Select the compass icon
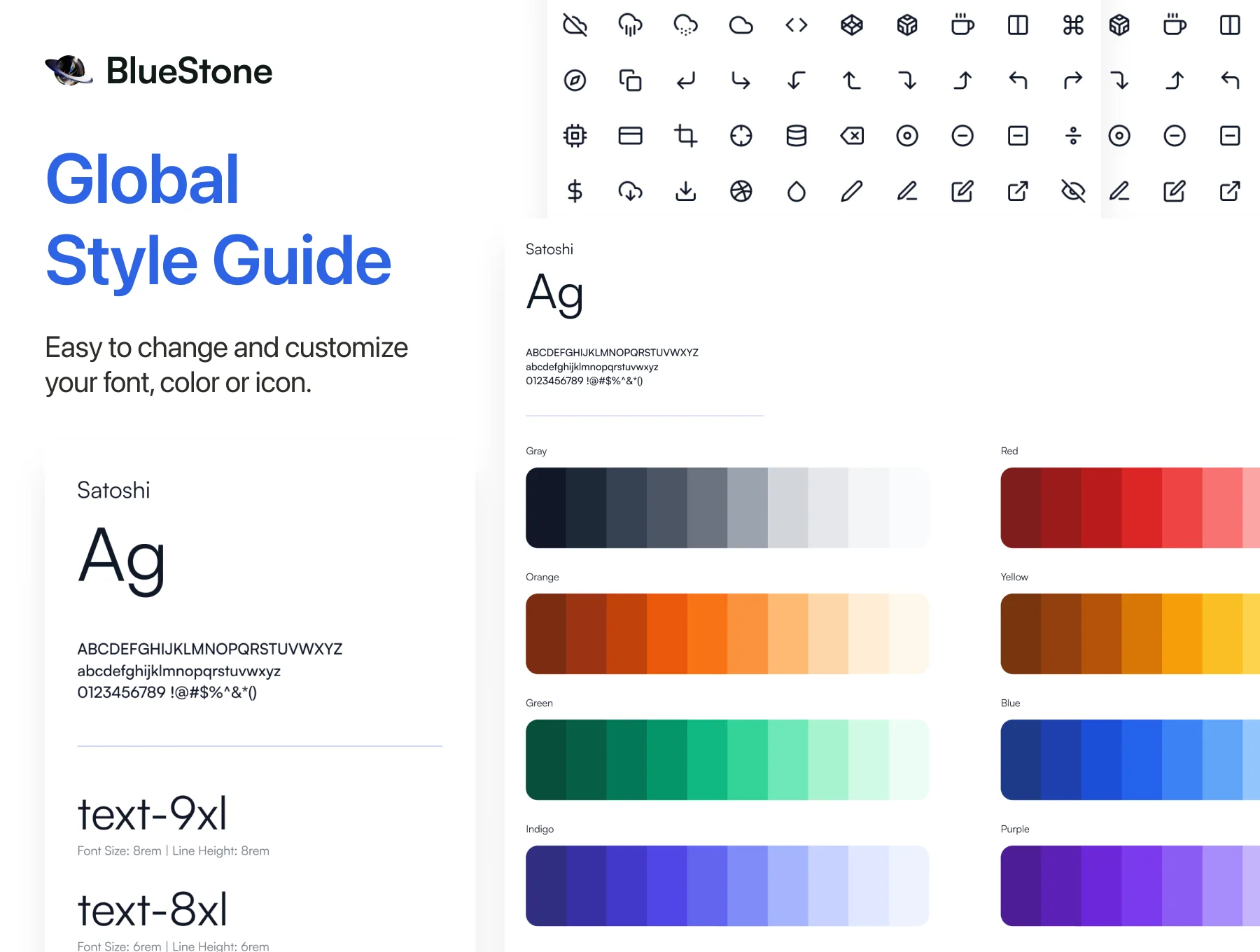This screenshot has width=1260, height=952. click(x=575, y=80)
